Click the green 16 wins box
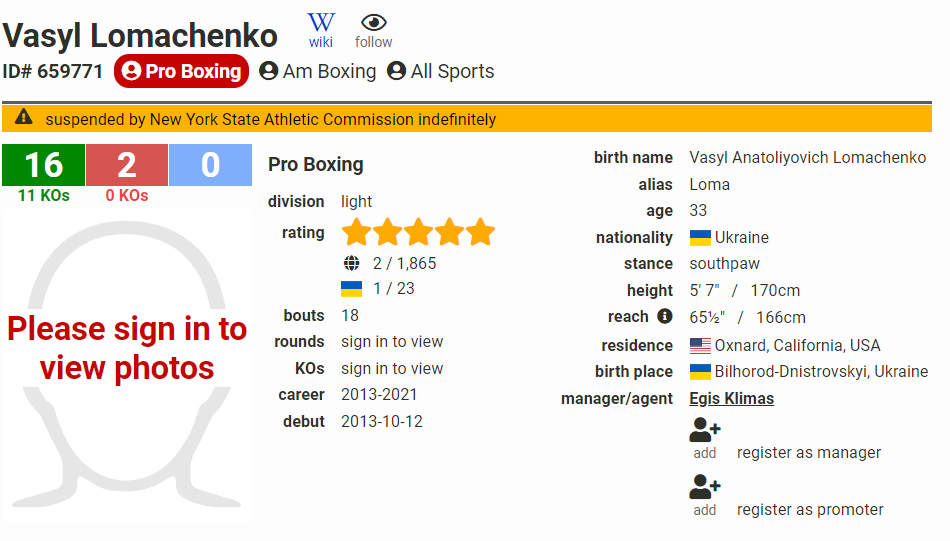Screen dimensions: 950x541 click(43, 165)
